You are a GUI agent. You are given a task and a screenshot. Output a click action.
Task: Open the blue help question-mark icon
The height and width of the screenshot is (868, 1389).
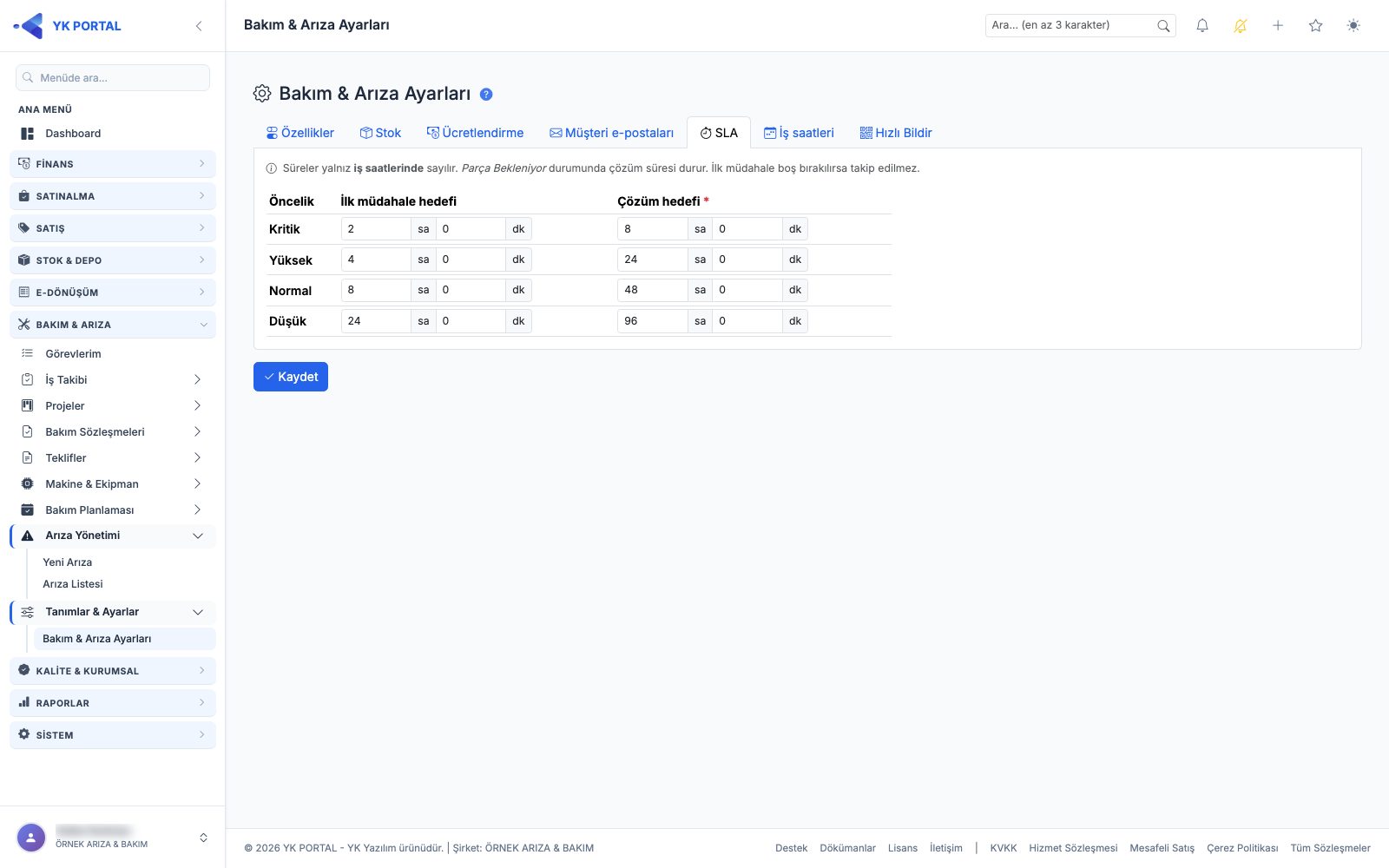[x=486, y=95]
